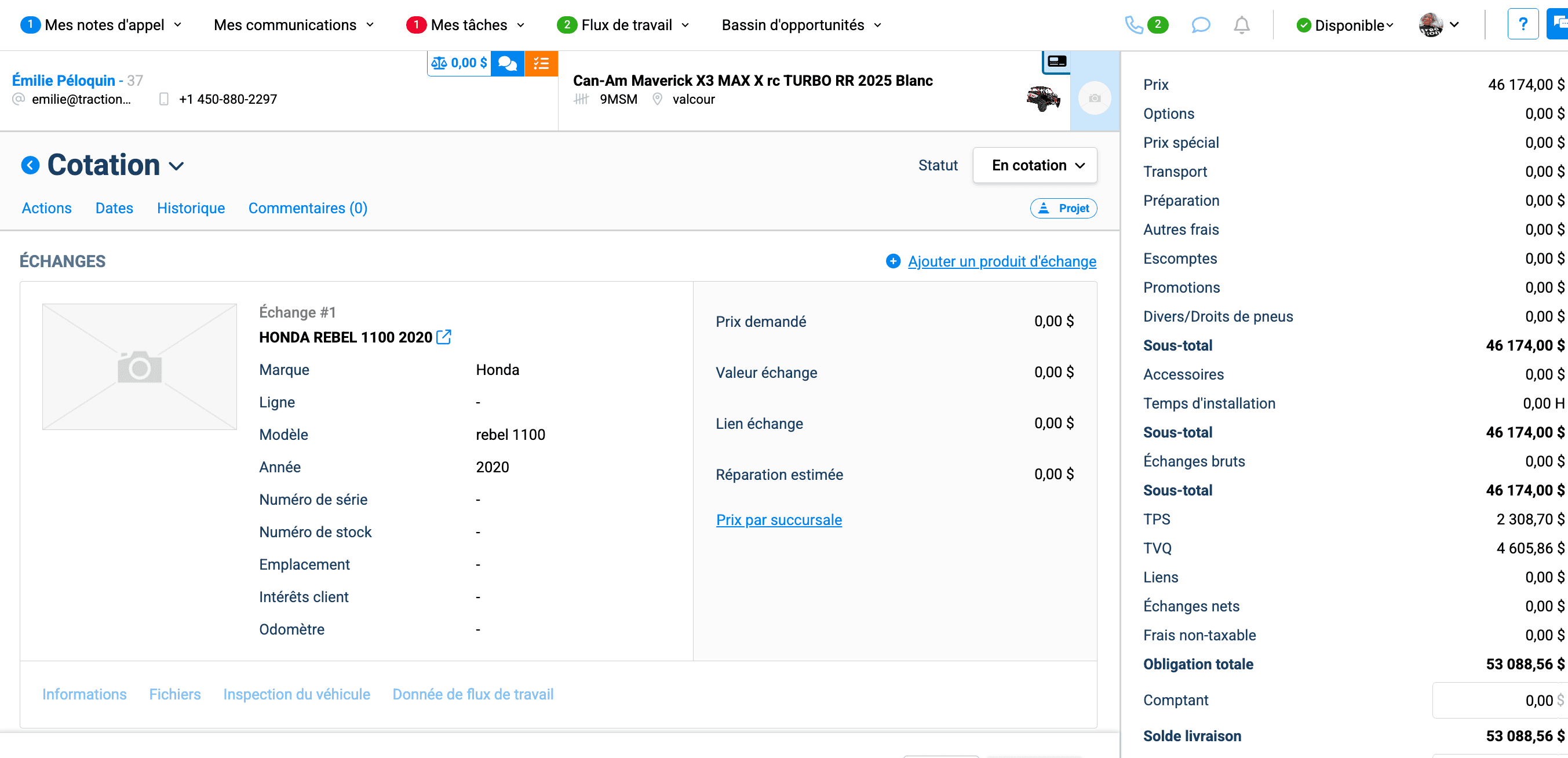Click the Can-Am Maverick X3 MAX title

[752, 81]
